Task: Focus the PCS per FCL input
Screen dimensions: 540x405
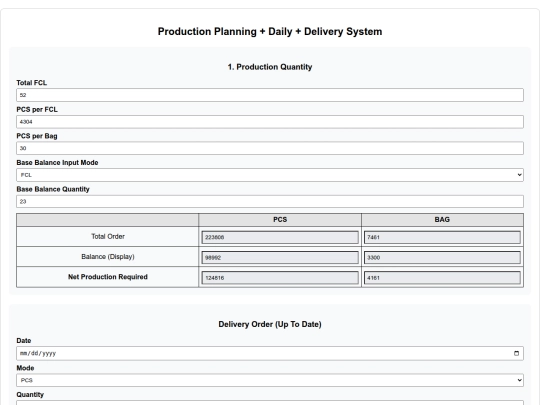Action: pyautogui.click(x=270, y=122)
